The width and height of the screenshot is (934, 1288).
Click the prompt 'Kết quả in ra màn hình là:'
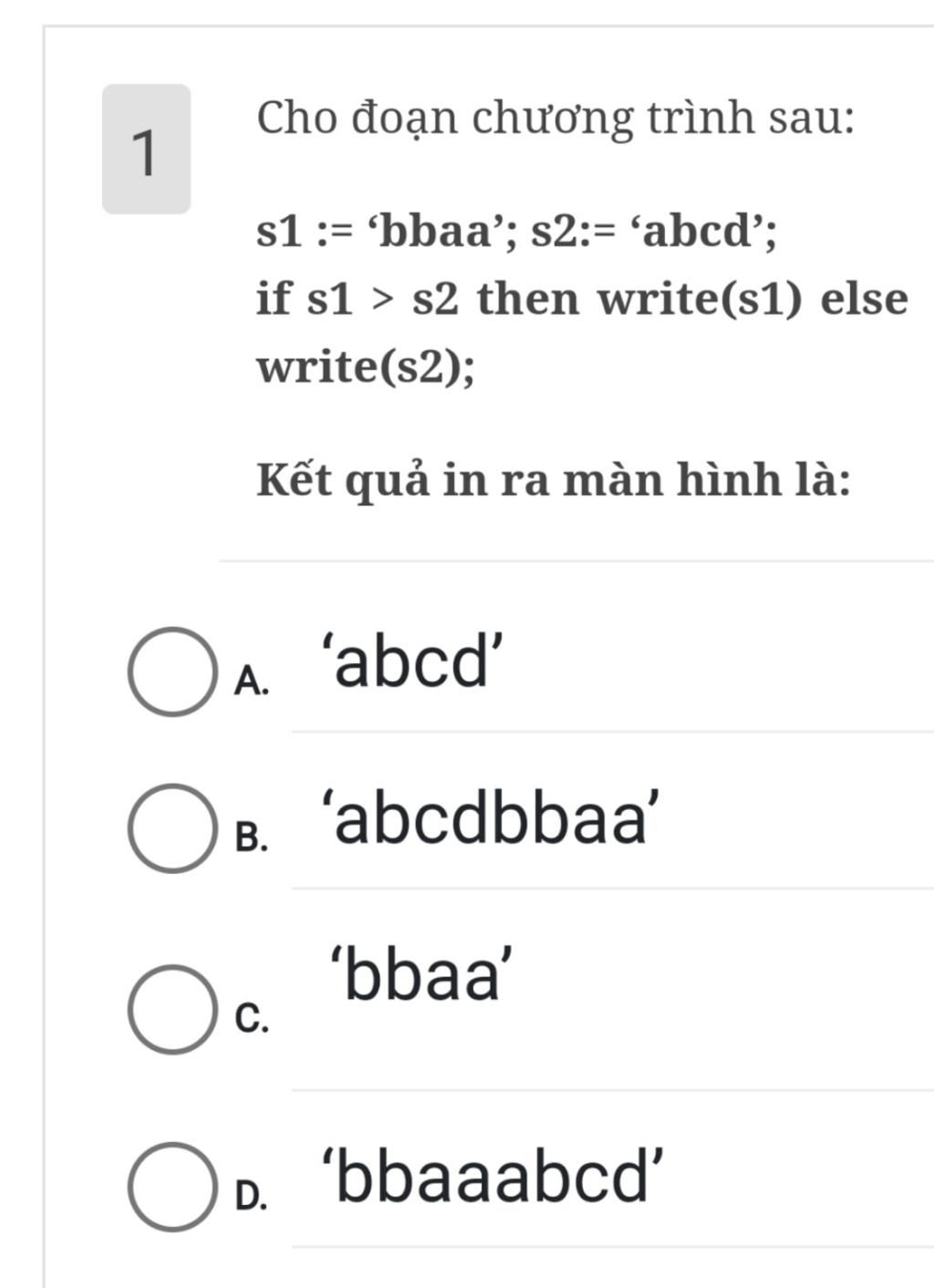click(554, 481)
